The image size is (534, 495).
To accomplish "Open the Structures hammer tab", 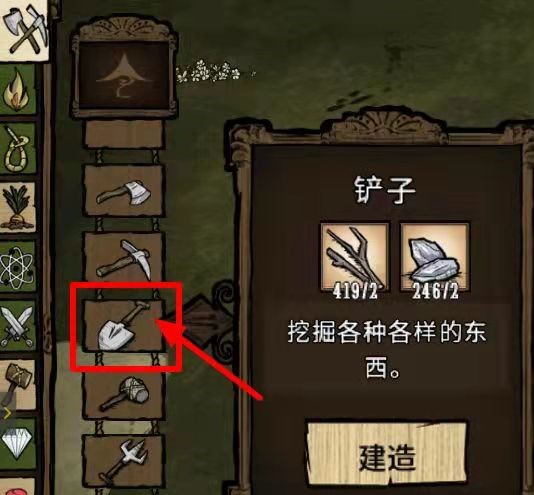I will click(18, 384).
